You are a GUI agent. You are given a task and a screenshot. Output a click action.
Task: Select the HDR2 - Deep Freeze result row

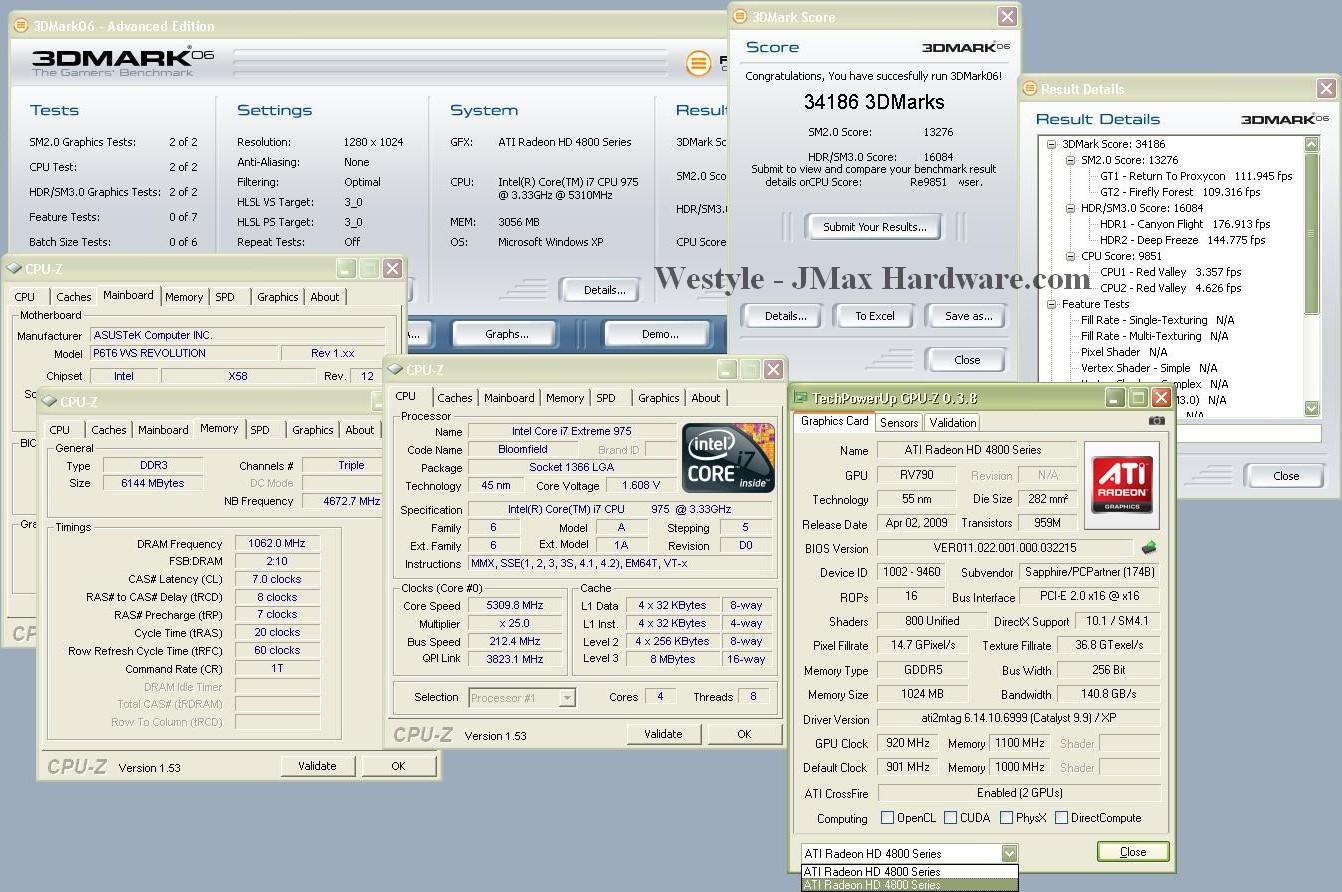(x=1183, y=240)
